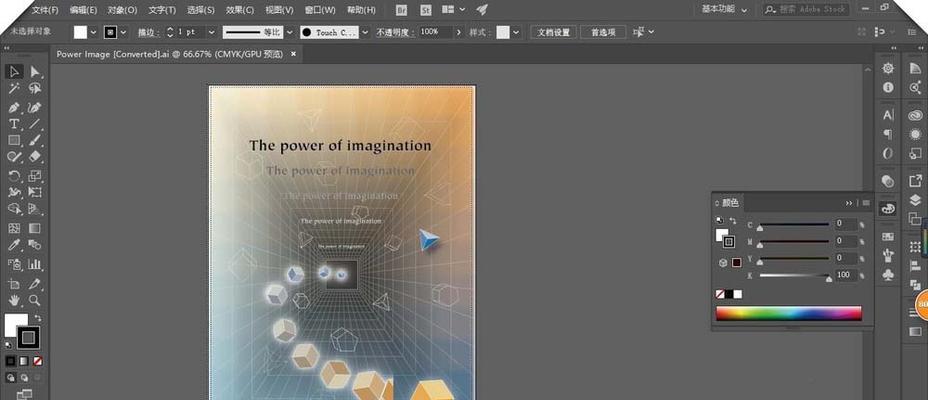Image resolution: width=928 pixels, height=400 pixels.
Task: Select the Width/Warp tool
Action: pyautogui.click(x=14, y=192)
